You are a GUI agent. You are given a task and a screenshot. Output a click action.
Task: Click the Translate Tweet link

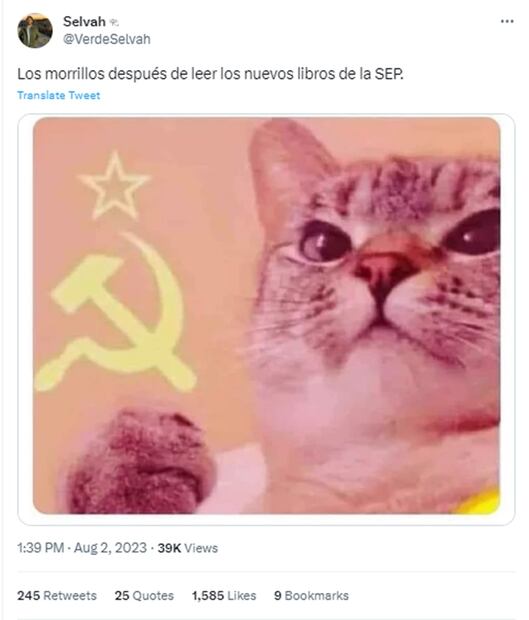tap(59, 95)
